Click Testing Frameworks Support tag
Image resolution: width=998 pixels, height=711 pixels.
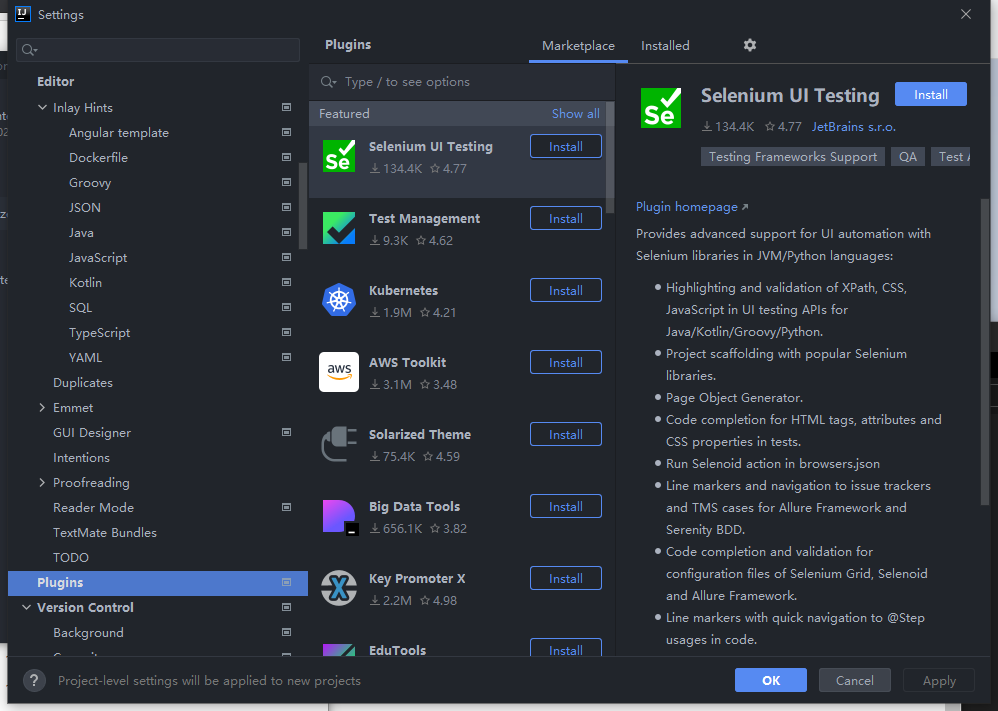pos(792,157)
